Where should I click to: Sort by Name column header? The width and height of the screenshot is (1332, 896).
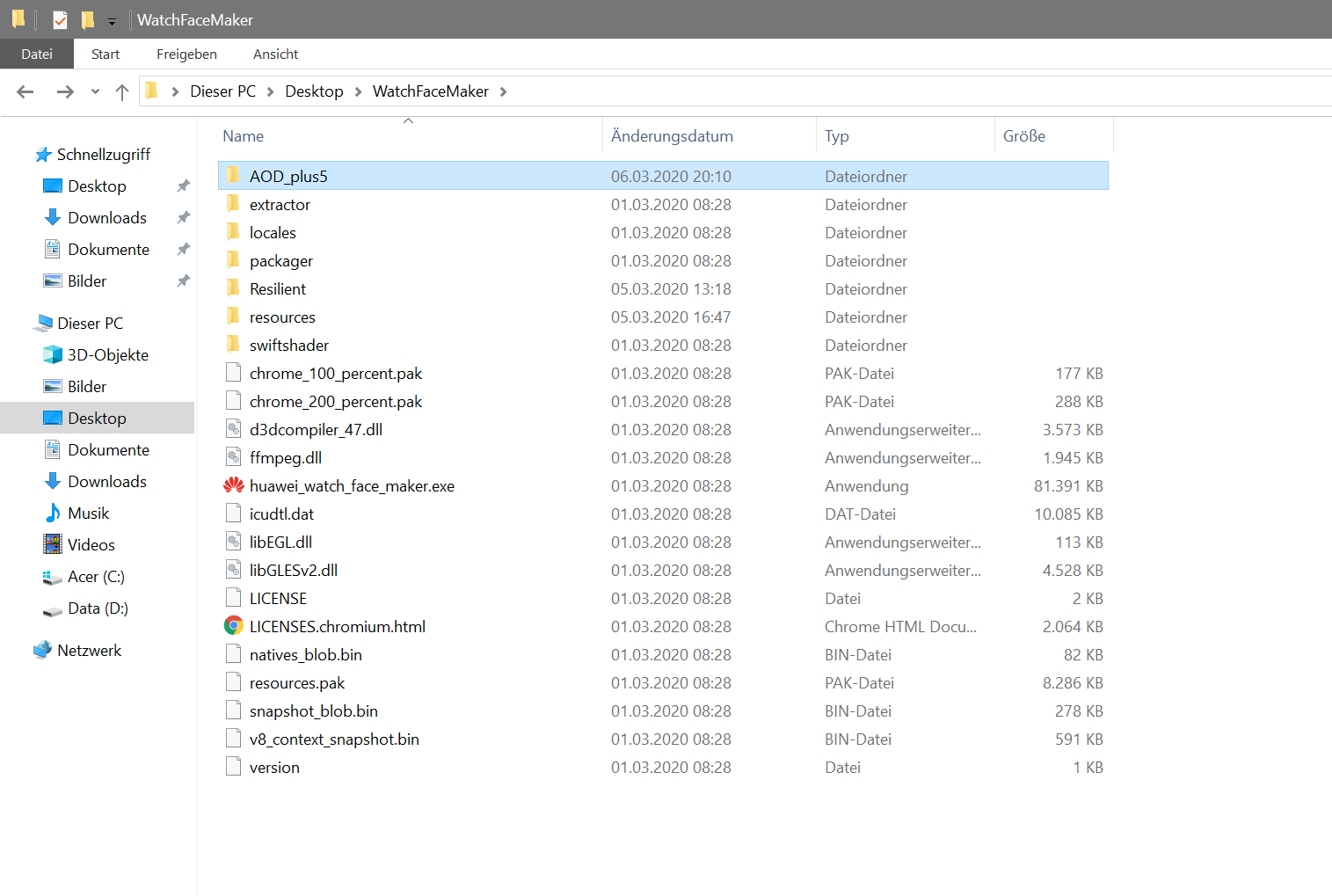pos(244,136)
